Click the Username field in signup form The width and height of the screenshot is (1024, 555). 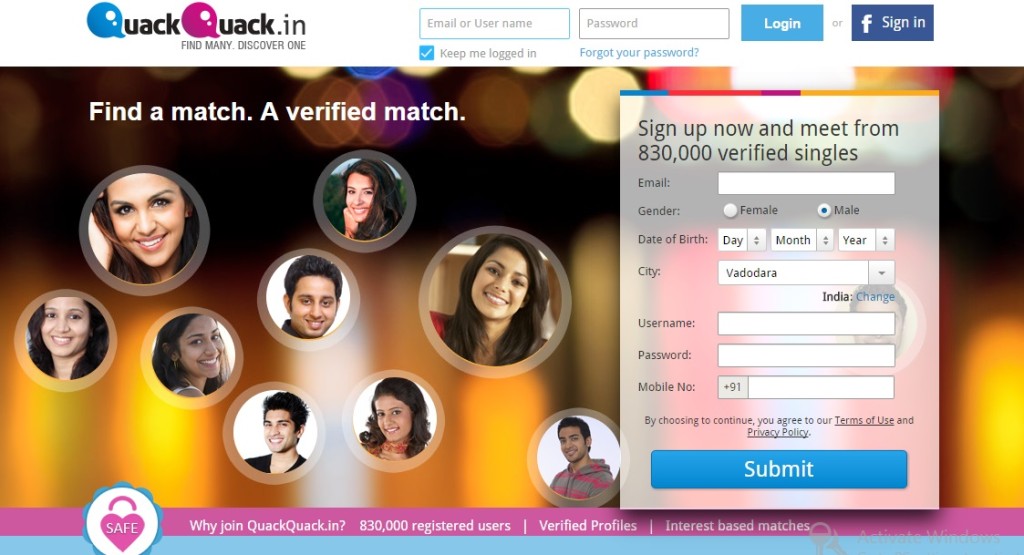pos(806,324)
